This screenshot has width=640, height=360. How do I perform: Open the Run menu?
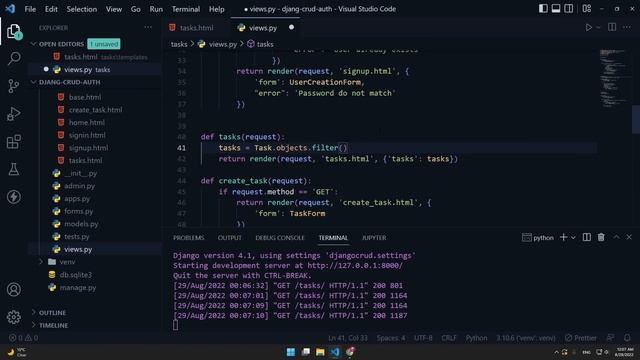pos(156,9)
